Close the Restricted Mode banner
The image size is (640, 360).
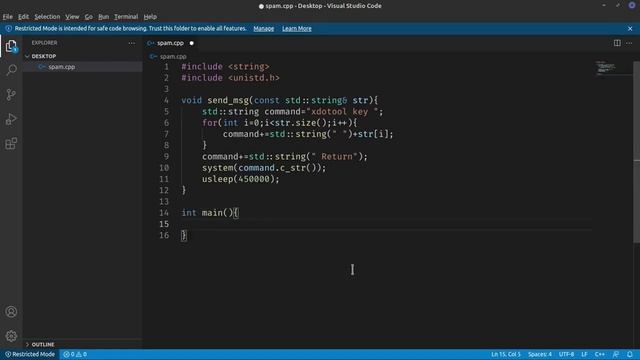click(630, 29)
